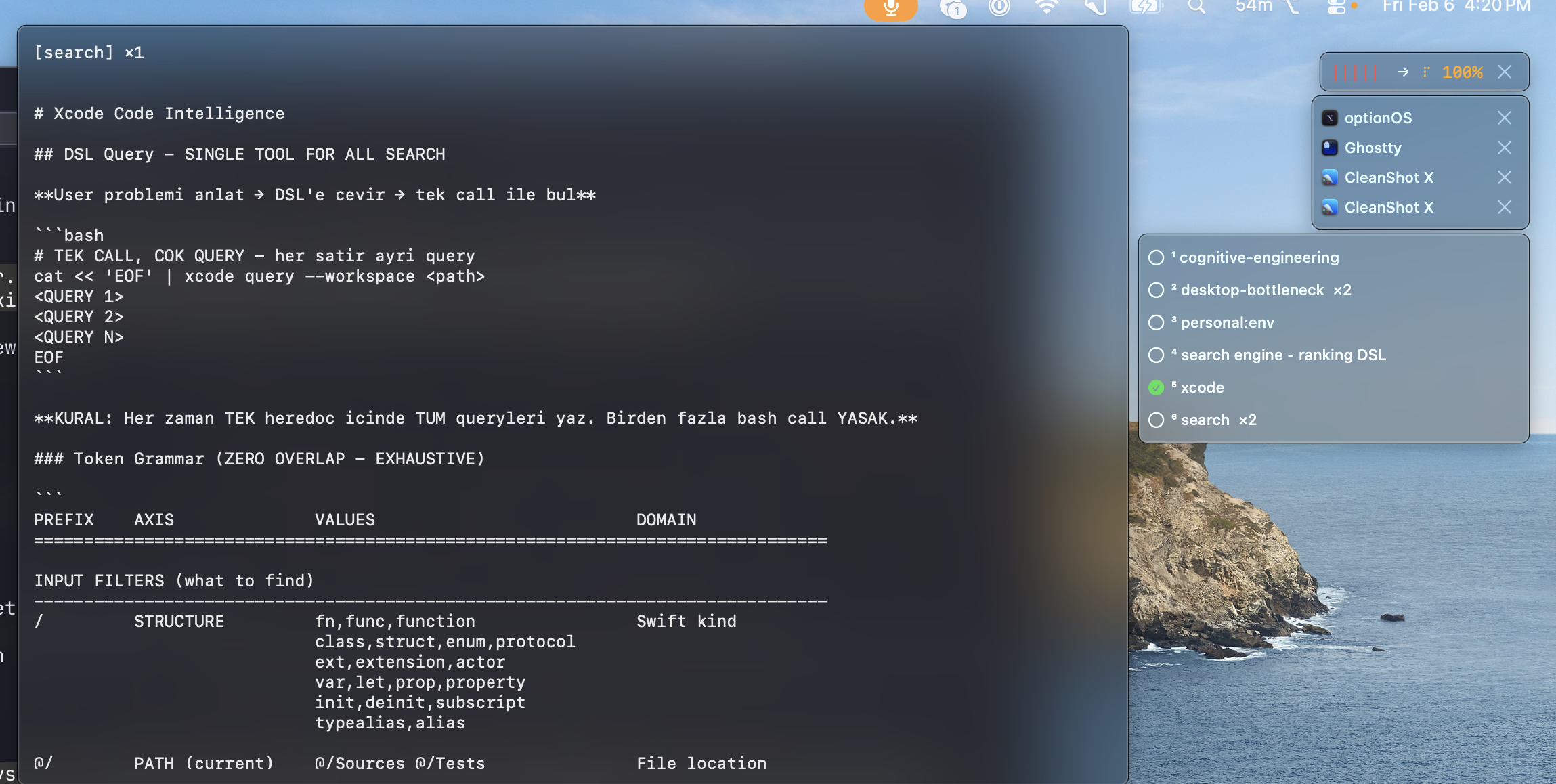Select search engine - ranking DSL item
The image size is (1556, 784).
[x=1283, y=355]
